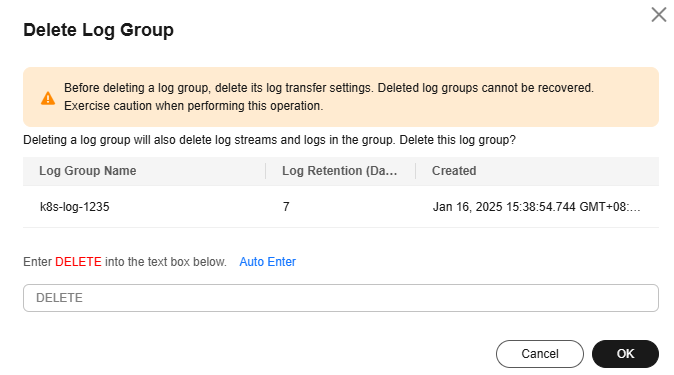Click the 'into the text box below' instruction
The width and height of the screenshot is (674, 375).
165,262
